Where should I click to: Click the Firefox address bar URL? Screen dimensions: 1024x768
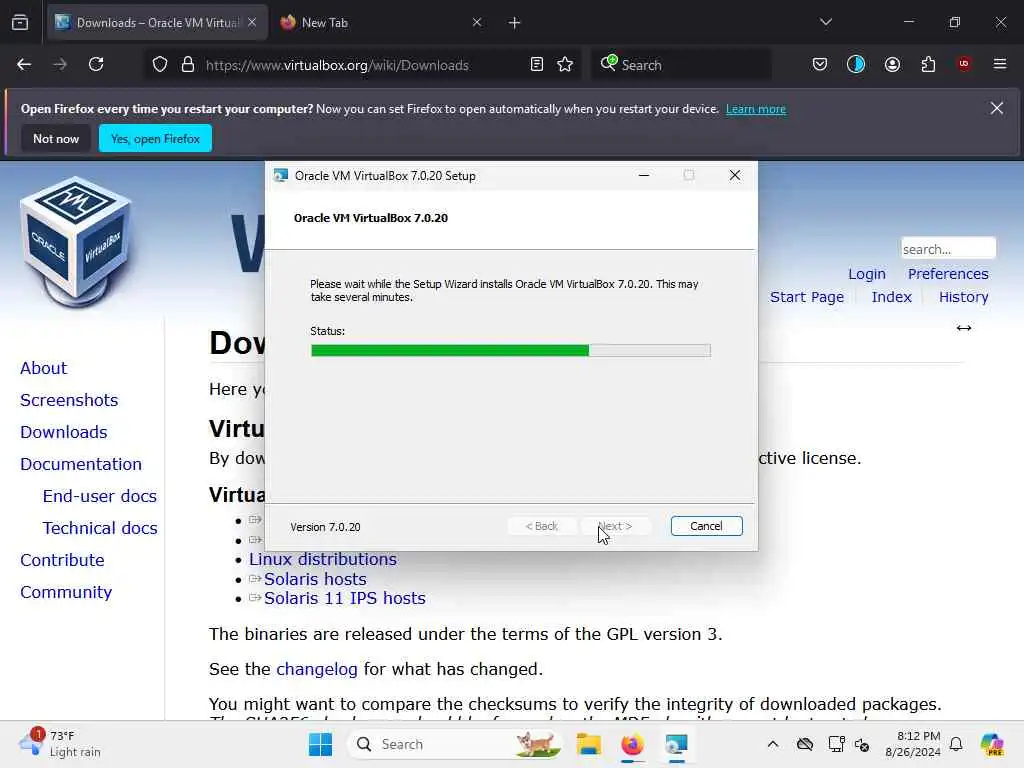337,65
